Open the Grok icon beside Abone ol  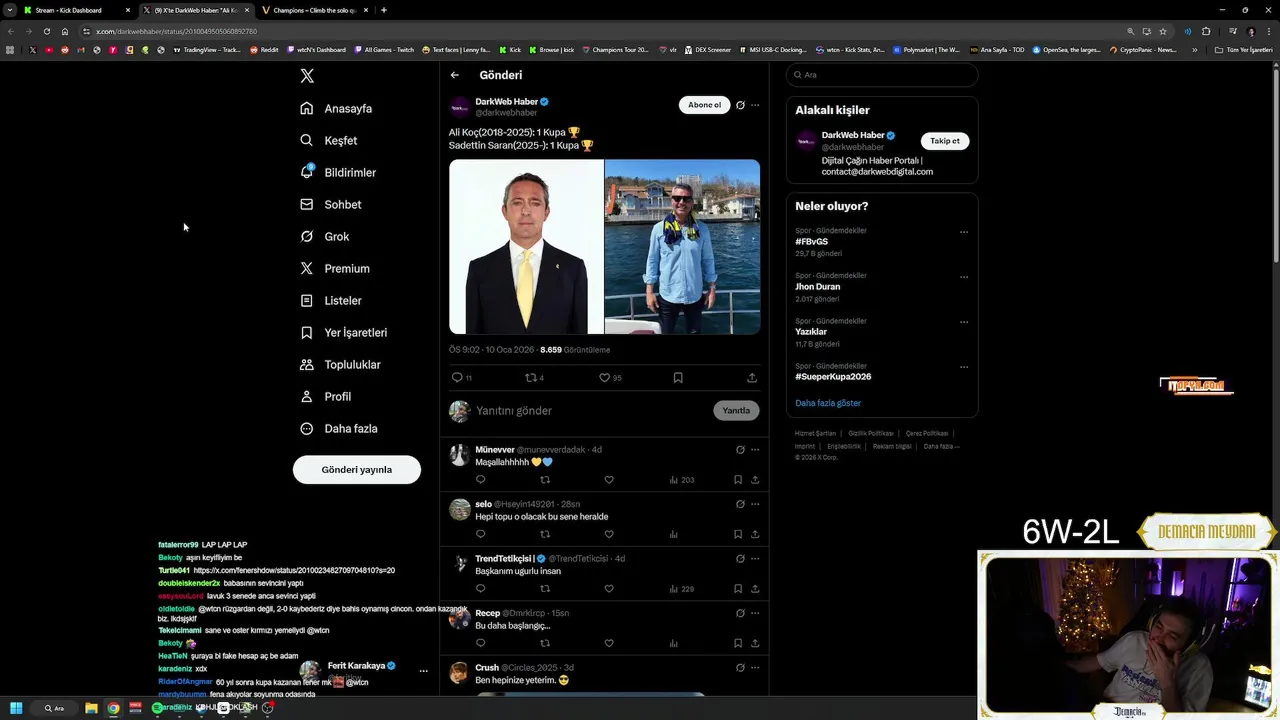tap(740, 105)
